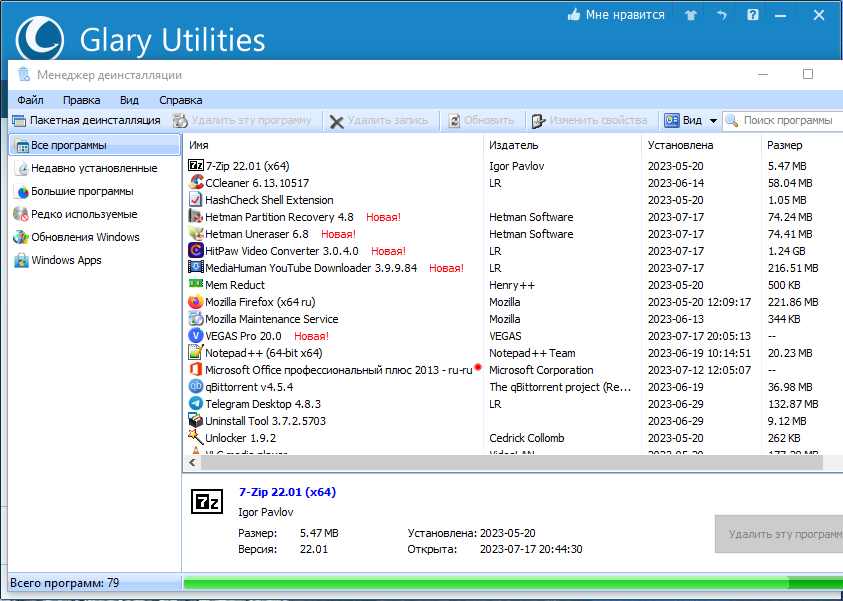Click the Поиск программы search field
The width and height of the screenshot is (843, 601).
pyautogui.click(x=787, y=120)
